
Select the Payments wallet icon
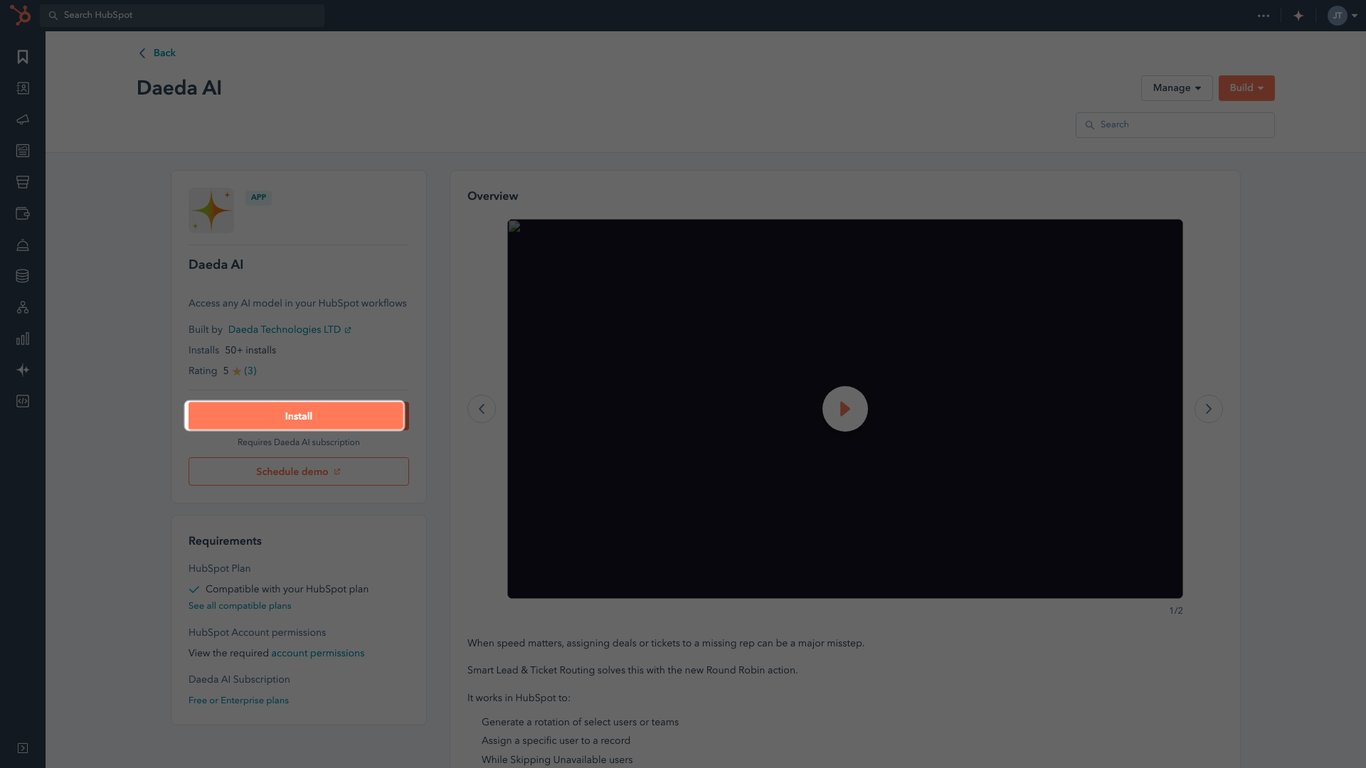tap(20, 211)
